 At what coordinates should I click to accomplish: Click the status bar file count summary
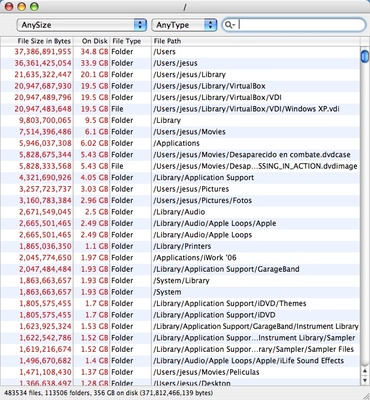click(108, 393)
